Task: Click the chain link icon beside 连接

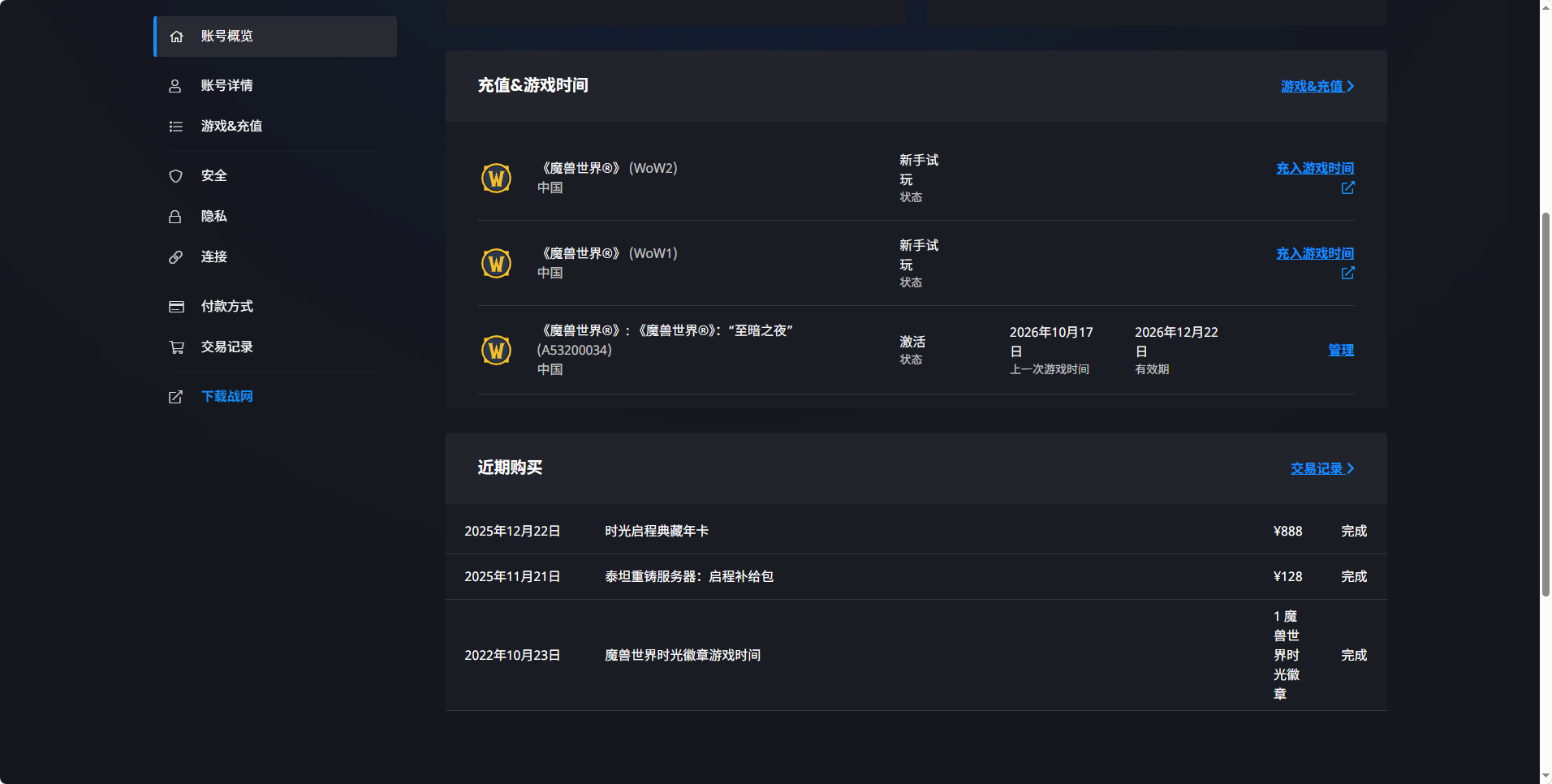Action: pos(175,257)
